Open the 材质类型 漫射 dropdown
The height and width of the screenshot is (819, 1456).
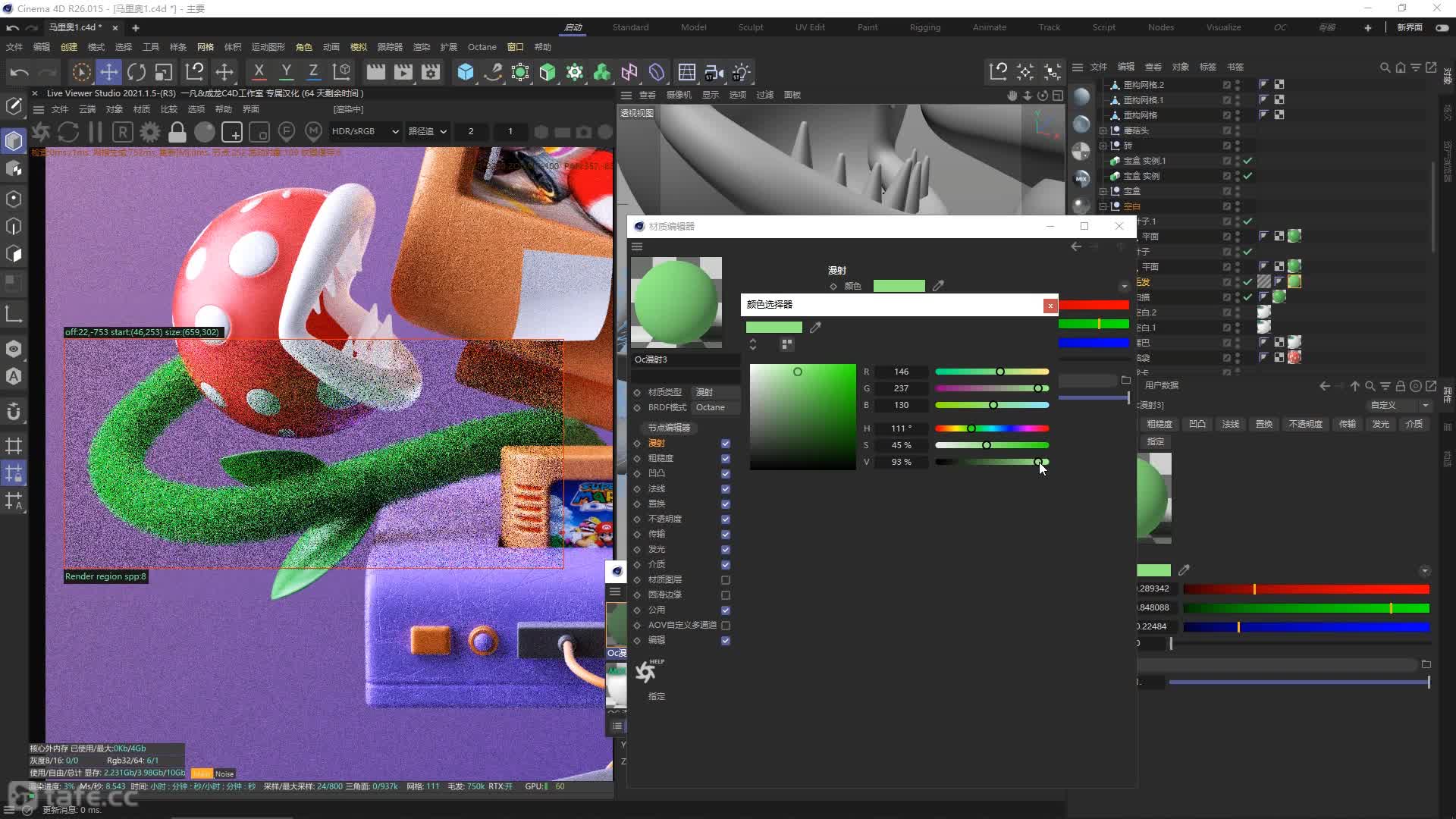coord(716,392)
